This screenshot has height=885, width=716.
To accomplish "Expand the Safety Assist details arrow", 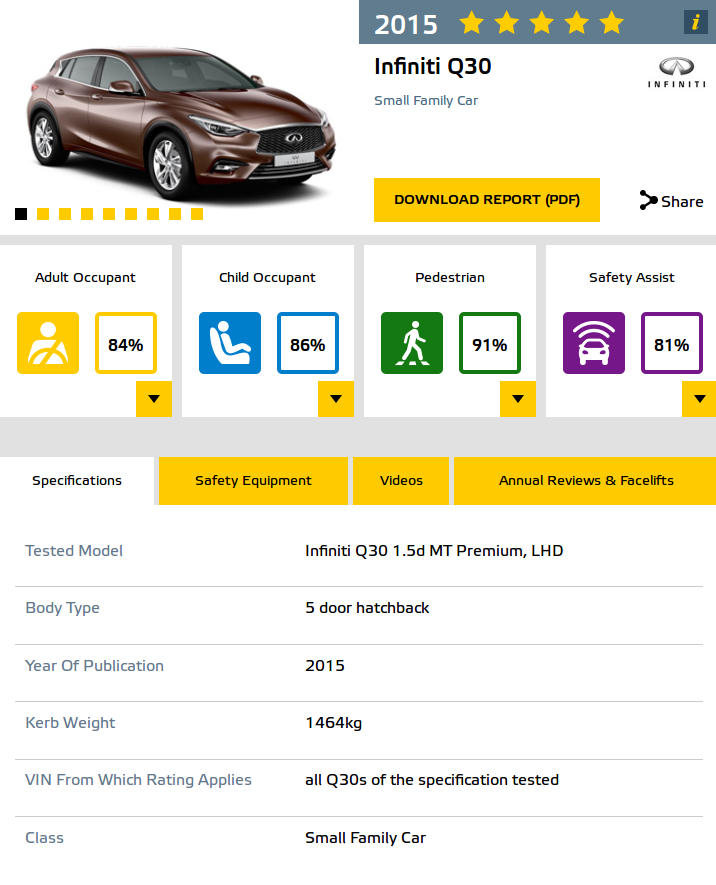I will pos(699,399).
